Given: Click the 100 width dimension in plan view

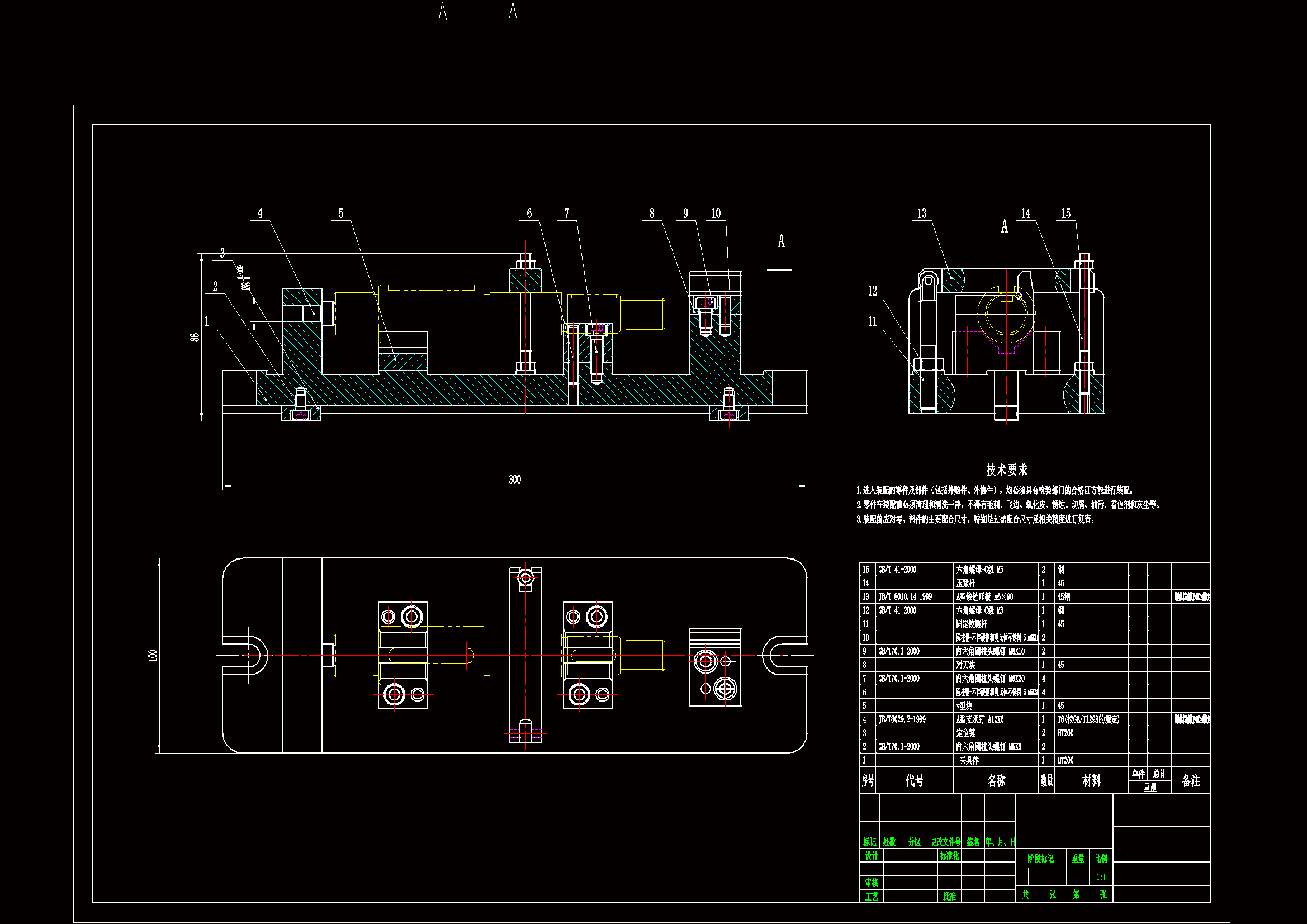Looking at the screenshot, I should pyautogui.click(x=153, y=655).
